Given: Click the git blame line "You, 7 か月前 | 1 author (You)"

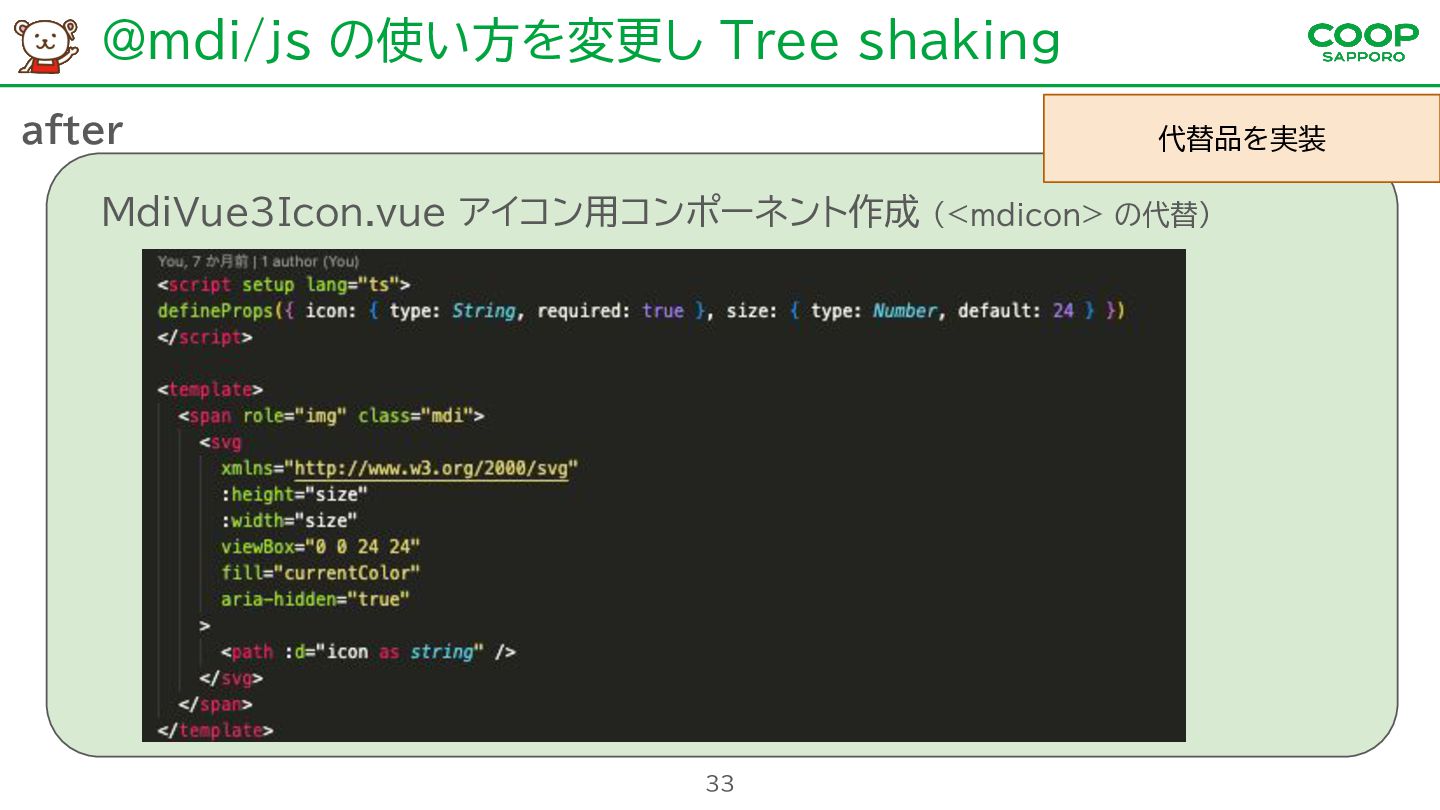Looking at the screenshot, I should 257,261.
